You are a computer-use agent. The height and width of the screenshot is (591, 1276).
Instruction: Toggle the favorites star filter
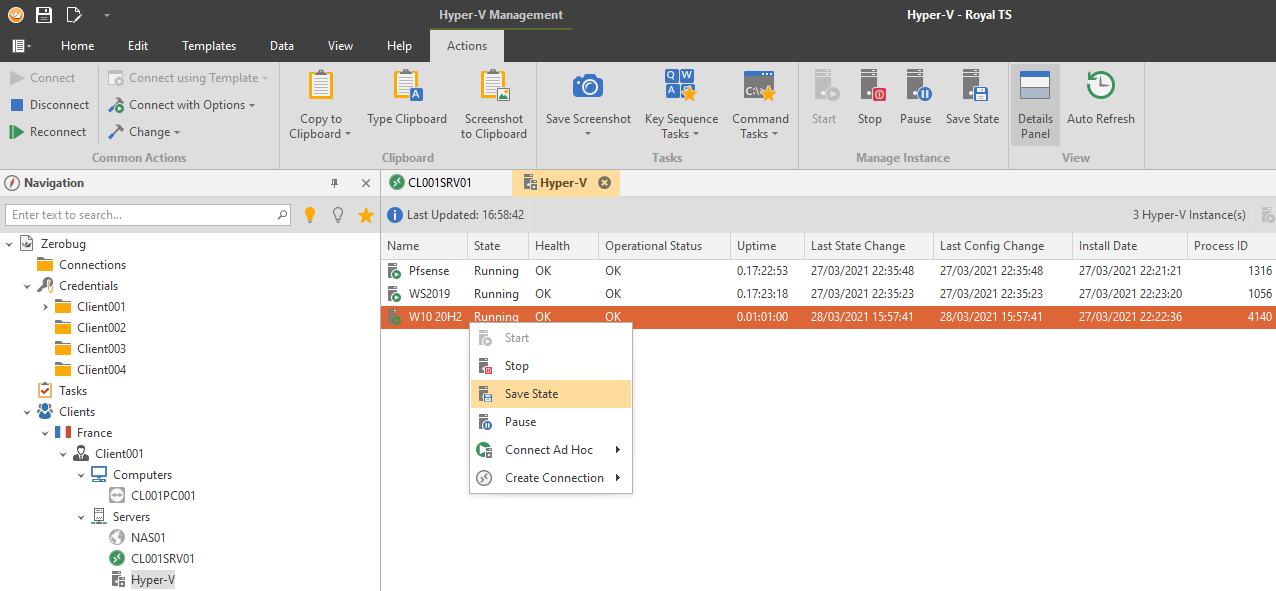(366, 215)
